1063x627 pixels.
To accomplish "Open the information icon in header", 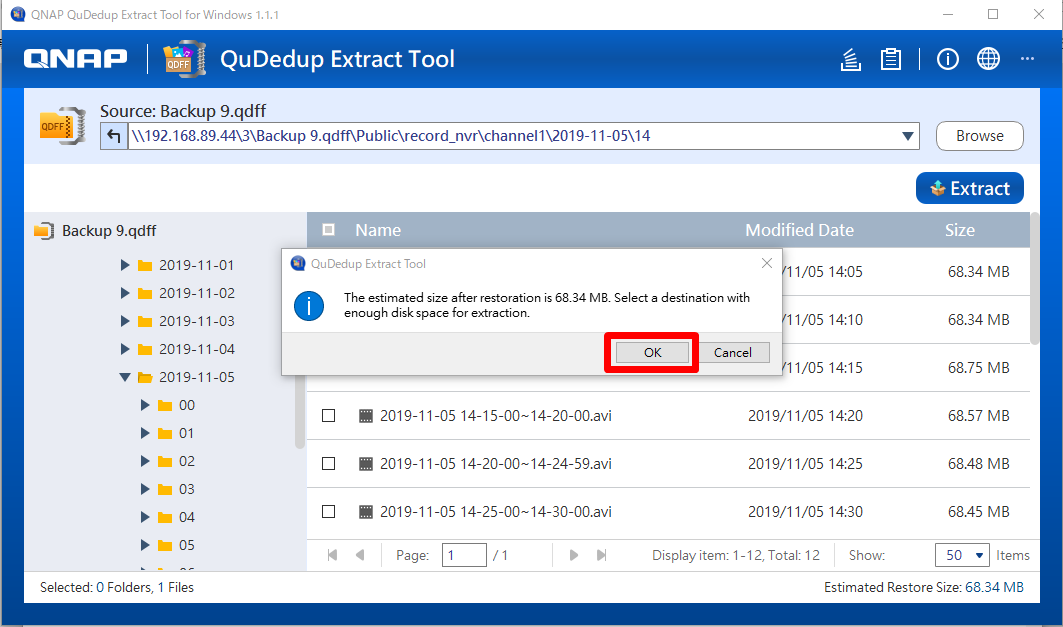I will click(947, 60).
